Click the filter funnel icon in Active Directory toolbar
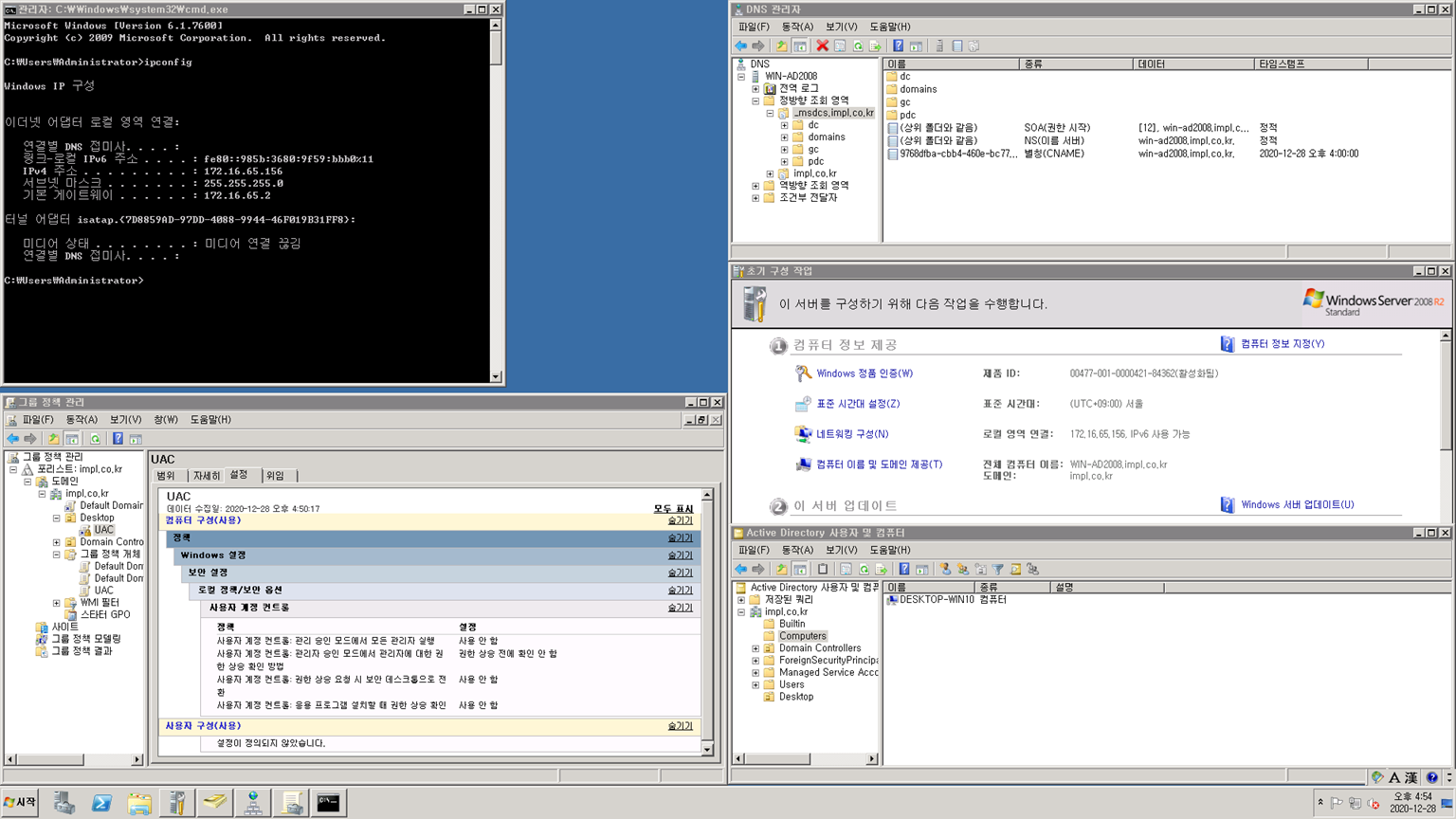 pyautogui.click(x=998, y=569)
